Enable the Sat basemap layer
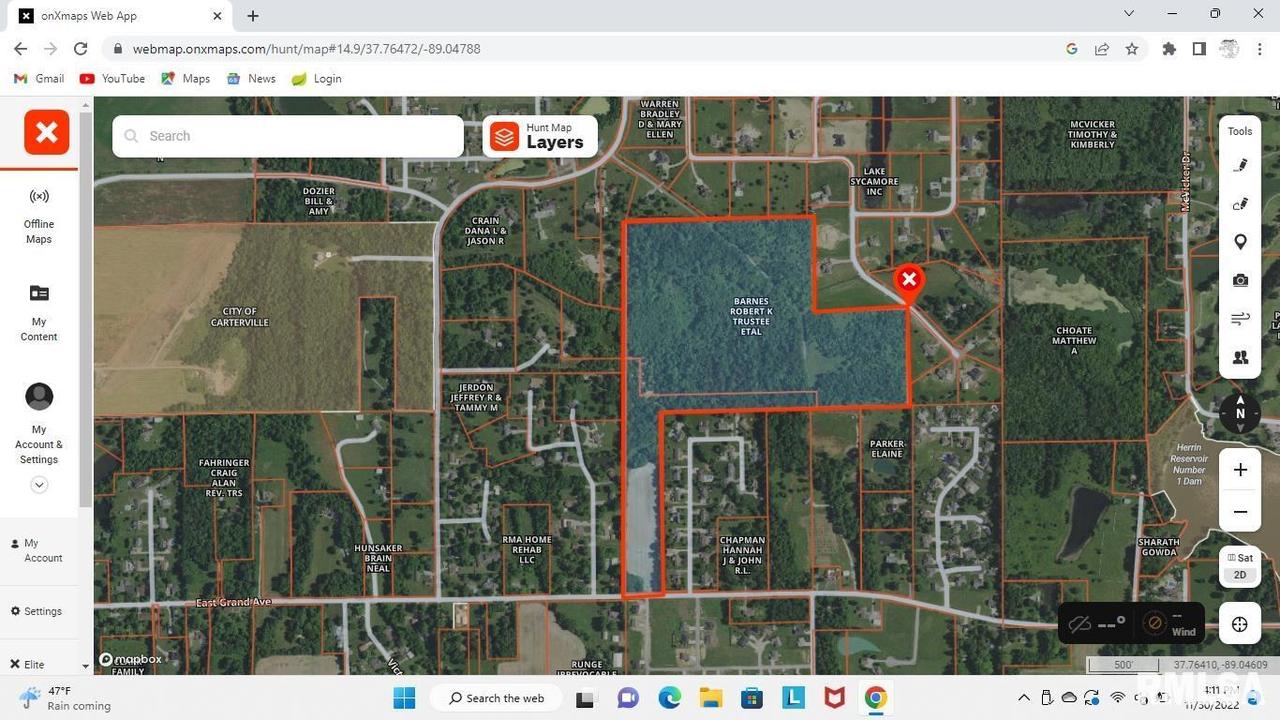 (x=1240, y=558)
